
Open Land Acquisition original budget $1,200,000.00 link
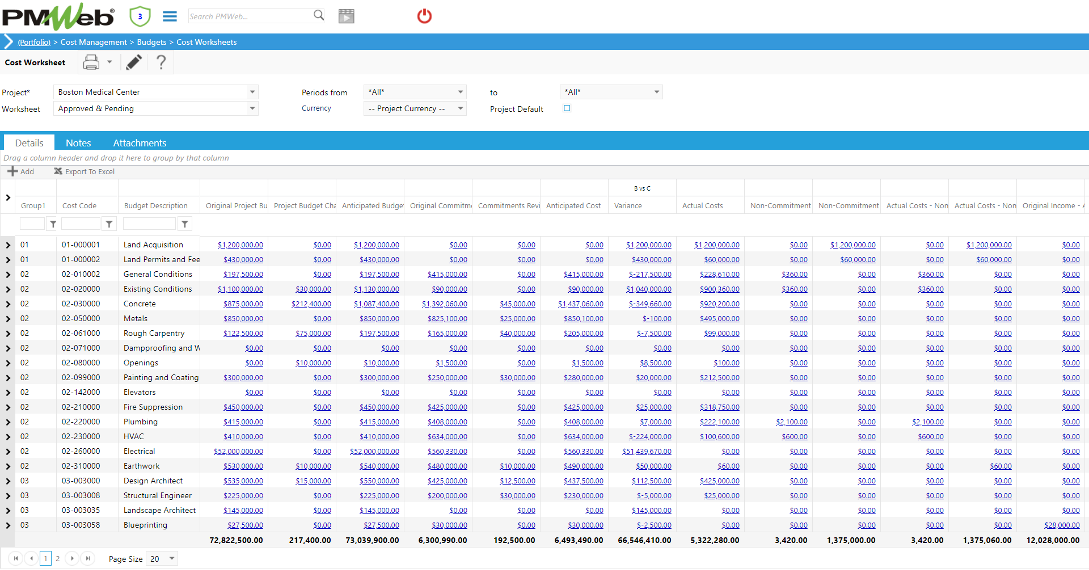(x=240, y=245)
